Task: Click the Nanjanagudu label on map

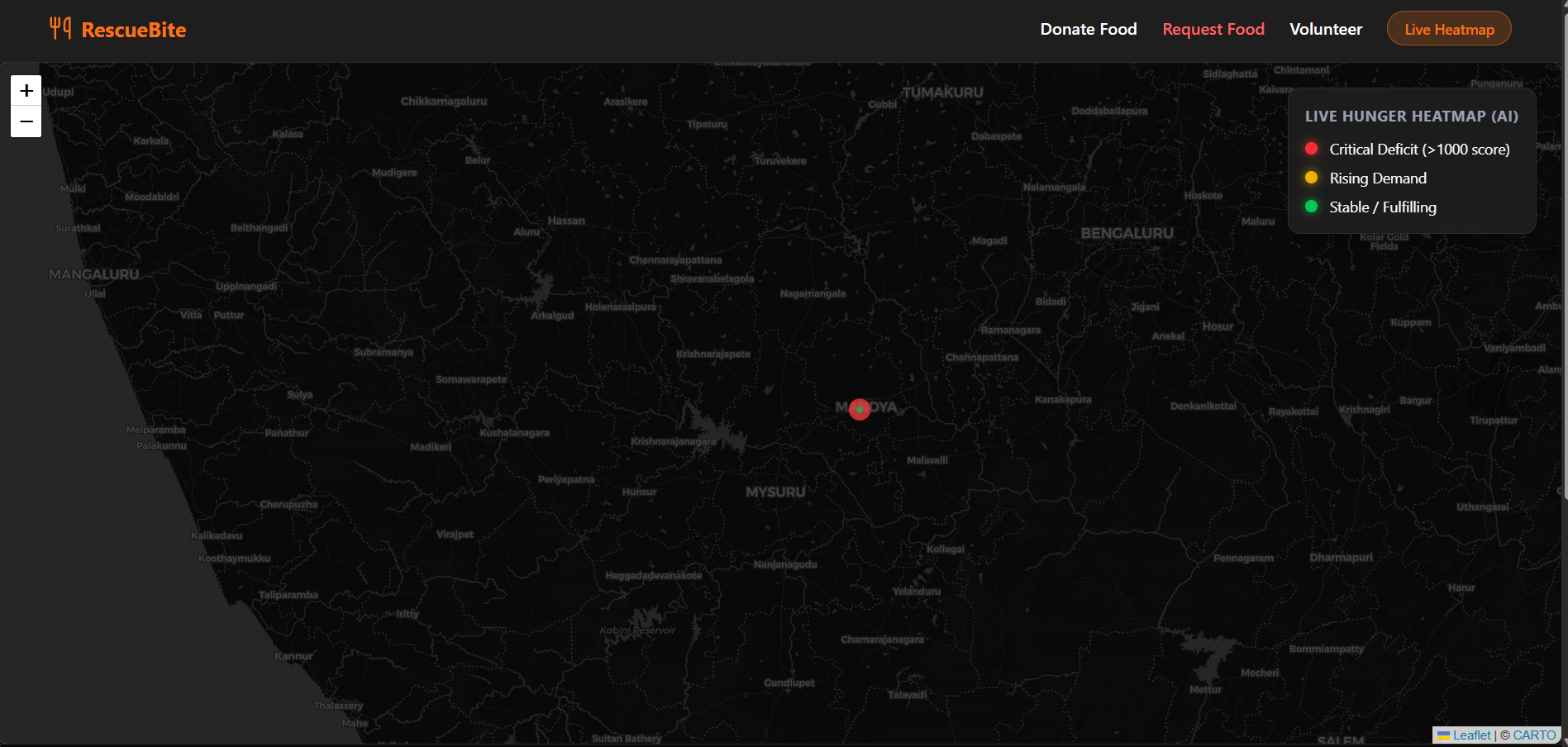Action: pyautogui.click(x=785, y=564)
